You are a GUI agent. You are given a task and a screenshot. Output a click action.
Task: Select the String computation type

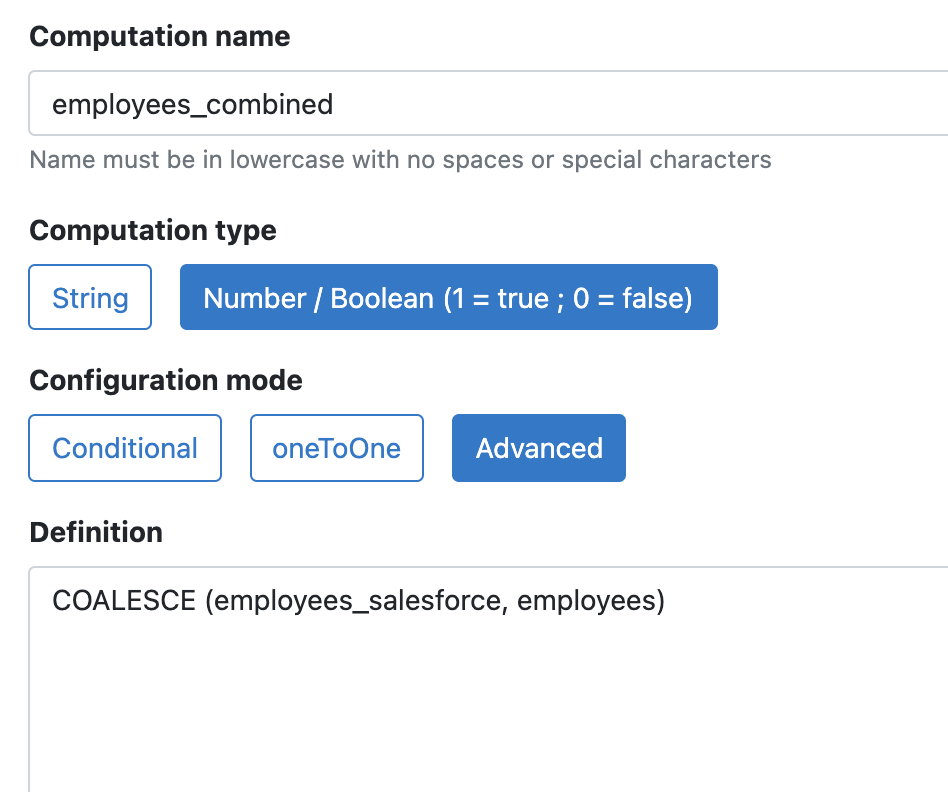point(90,298)
